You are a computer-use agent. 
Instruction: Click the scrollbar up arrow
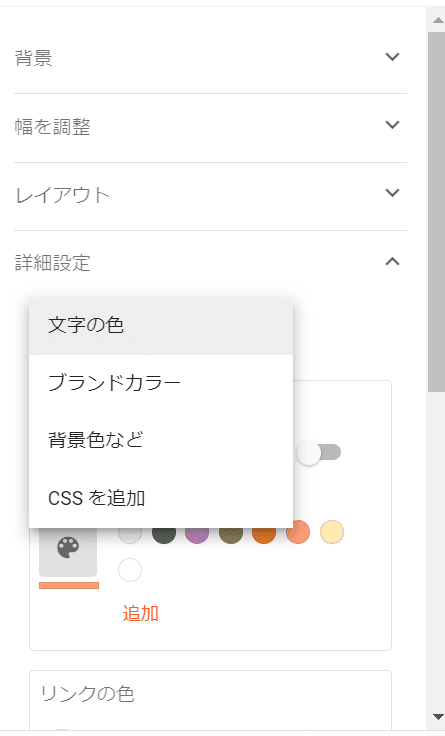tap(437, 20)
